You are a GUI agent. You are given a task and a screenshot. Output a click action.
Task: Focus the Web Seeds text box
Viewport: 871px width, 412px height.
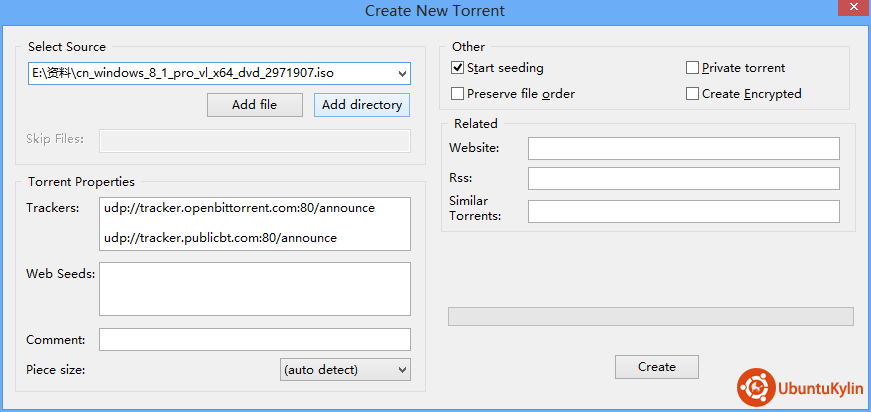255,289
